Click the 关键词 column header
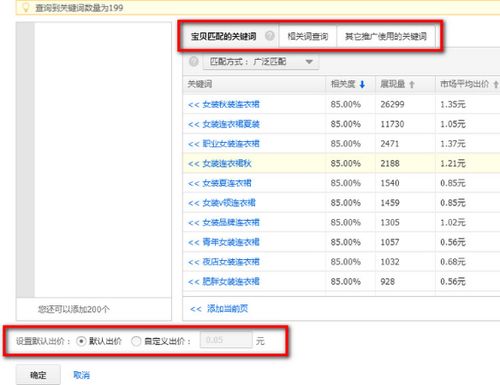The image size is (500, 385). (x=200, y=84)
